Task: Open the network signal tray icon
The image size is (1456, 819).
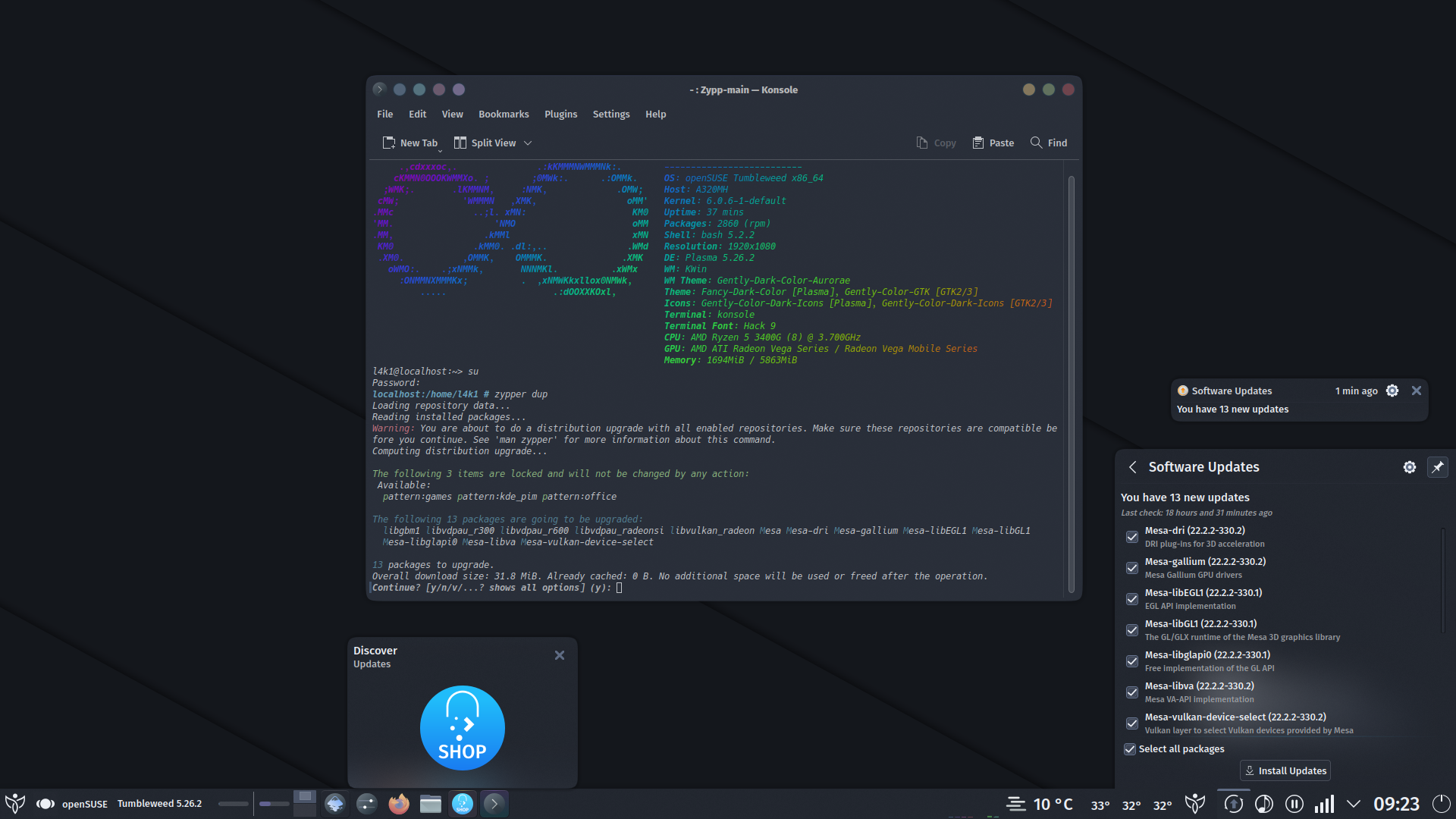Action: pos(1325,804)
